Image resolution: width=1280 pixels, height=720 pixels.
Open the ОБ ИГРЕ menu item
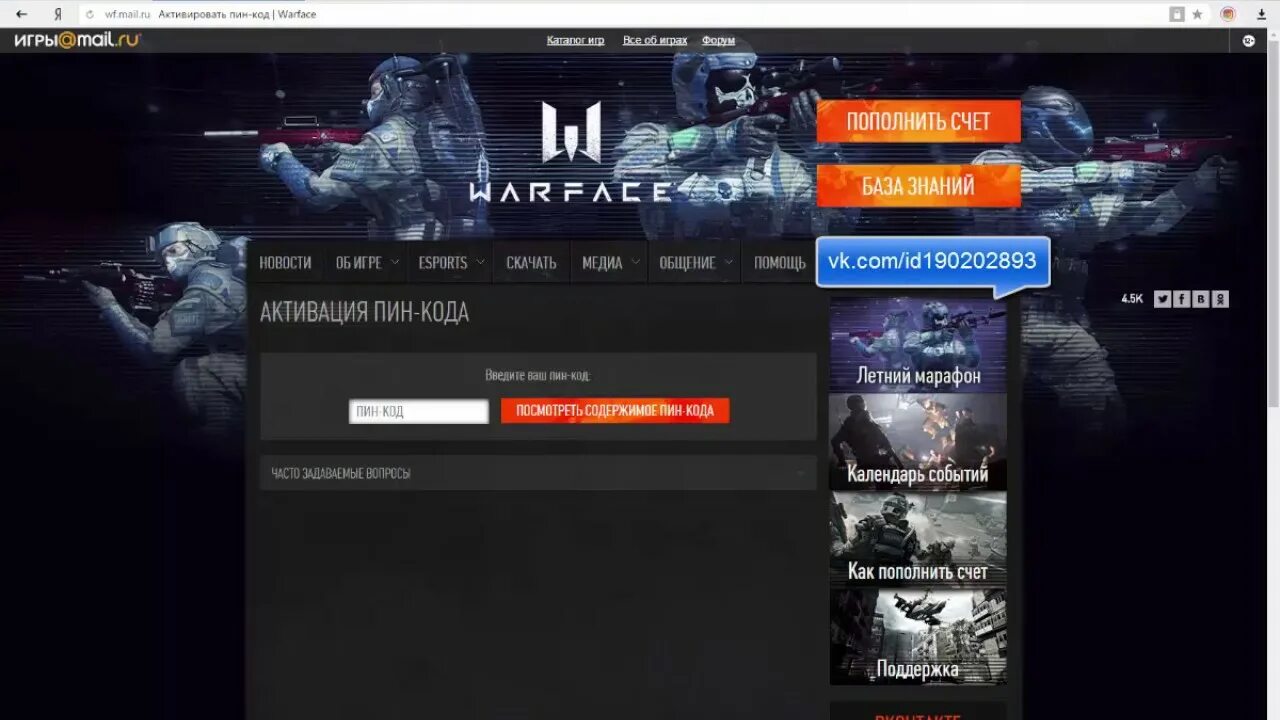[x=359, y=262]
